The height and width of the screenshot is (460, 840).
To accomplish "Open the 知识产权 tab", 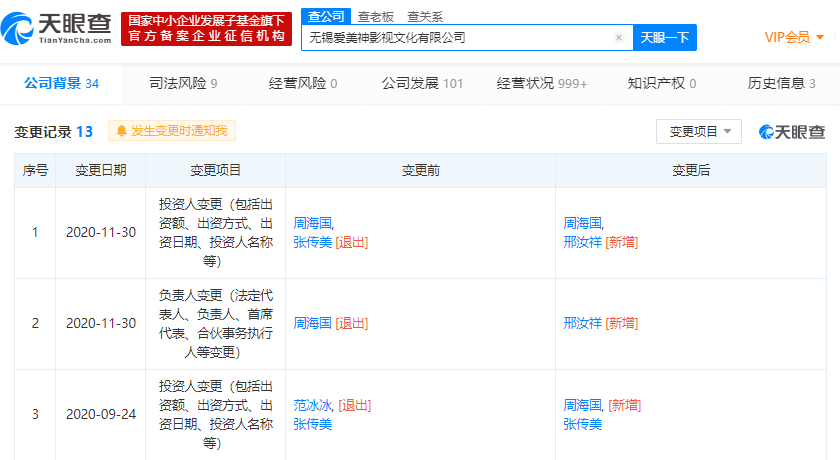I will tap(662, 83).
